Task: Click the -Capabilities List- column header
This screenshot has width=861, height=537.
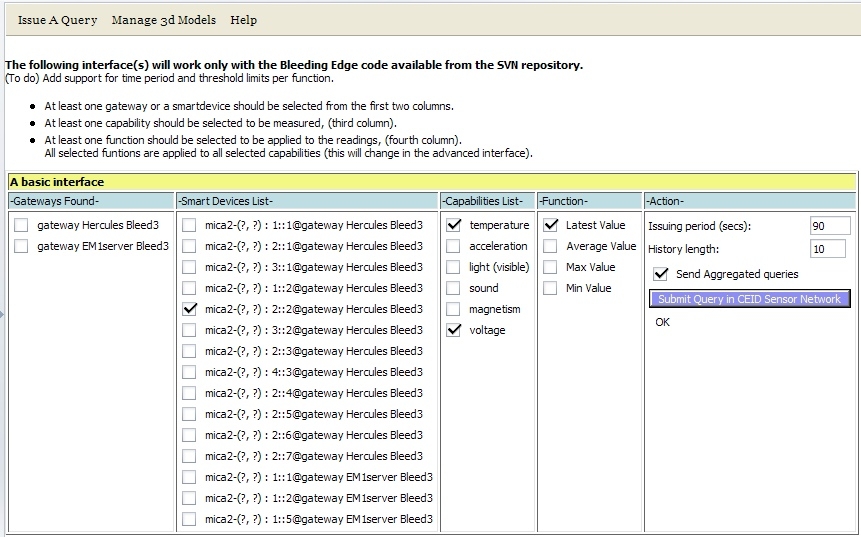Action: [487, 201]
